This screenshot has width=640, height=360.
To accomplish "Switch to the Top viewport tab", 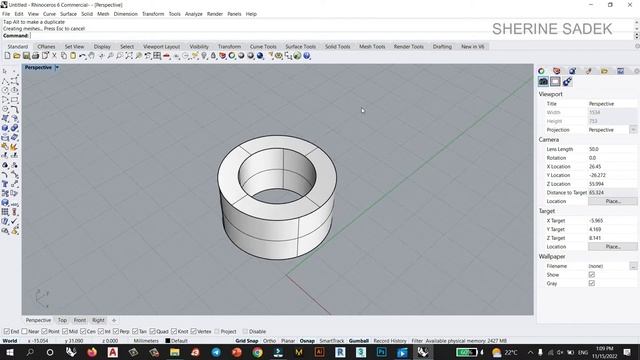I will click(x=62, y=320).
